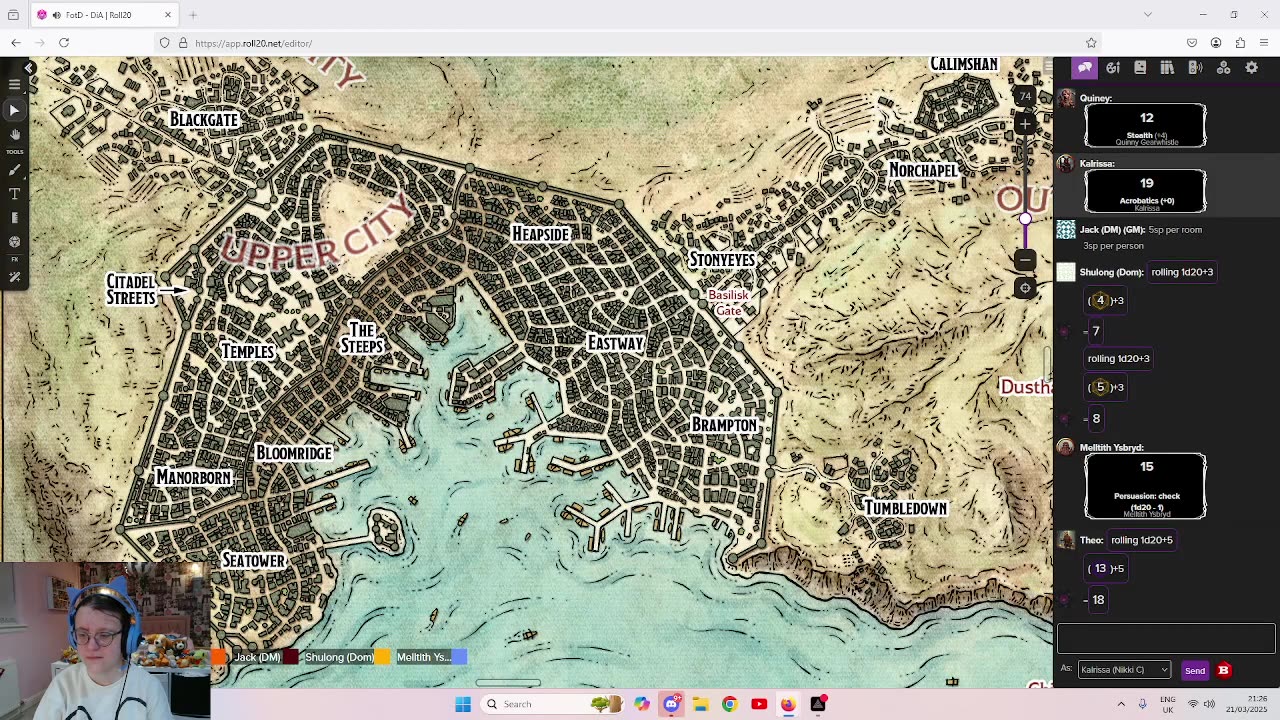Click the Send button
1280x720 pixels.
click(1195, 670)
